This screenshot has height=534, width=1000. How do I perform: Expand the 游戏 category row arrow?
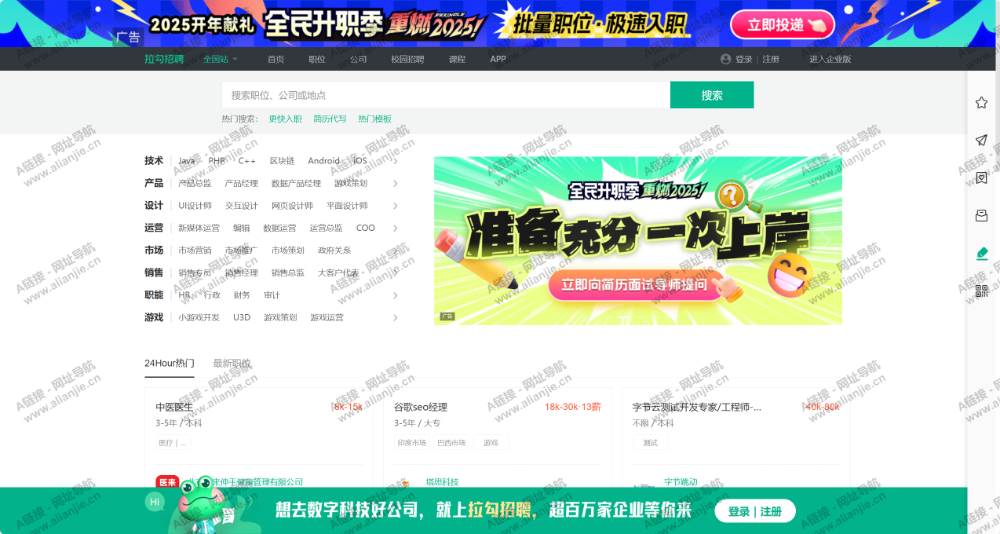pos(395,318)
